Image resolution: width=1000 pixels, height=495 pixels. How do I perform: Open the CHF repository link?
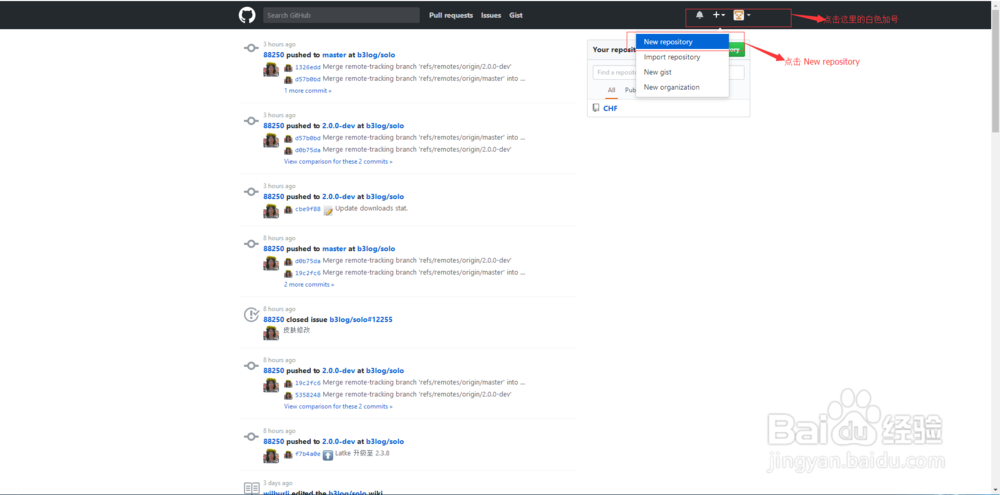(x=610, y=108)
